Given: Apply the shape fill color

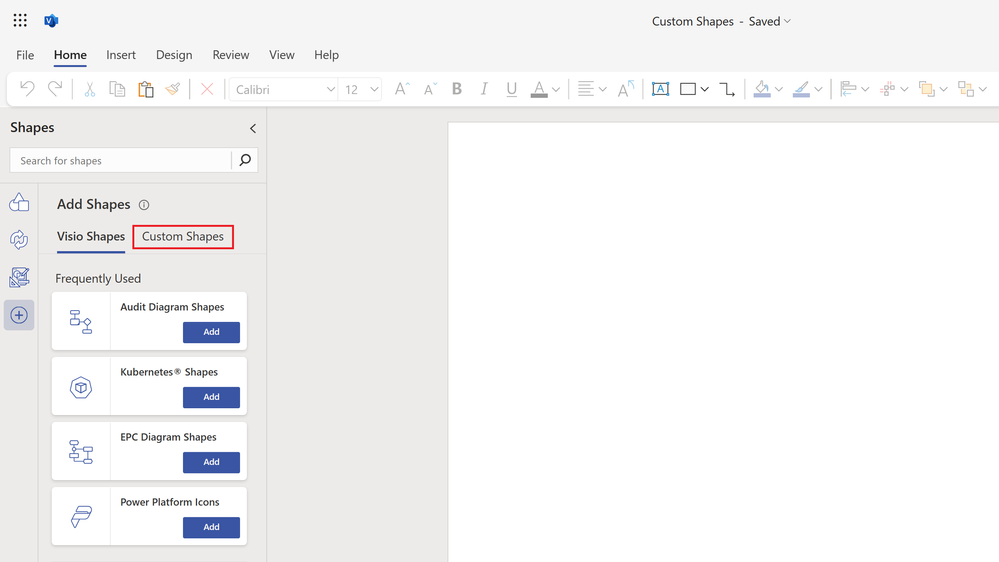Looking at the screenshot, I should coord(762,89).
